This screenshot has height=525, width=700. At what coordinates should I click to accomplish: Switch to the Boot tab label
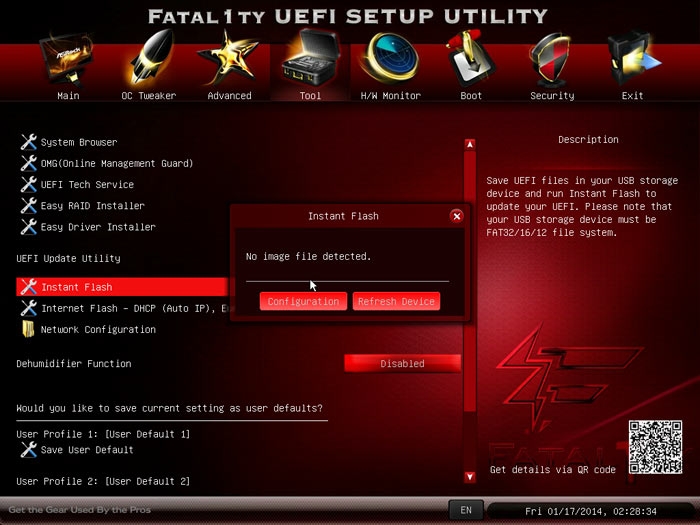[x=471, y=96]
